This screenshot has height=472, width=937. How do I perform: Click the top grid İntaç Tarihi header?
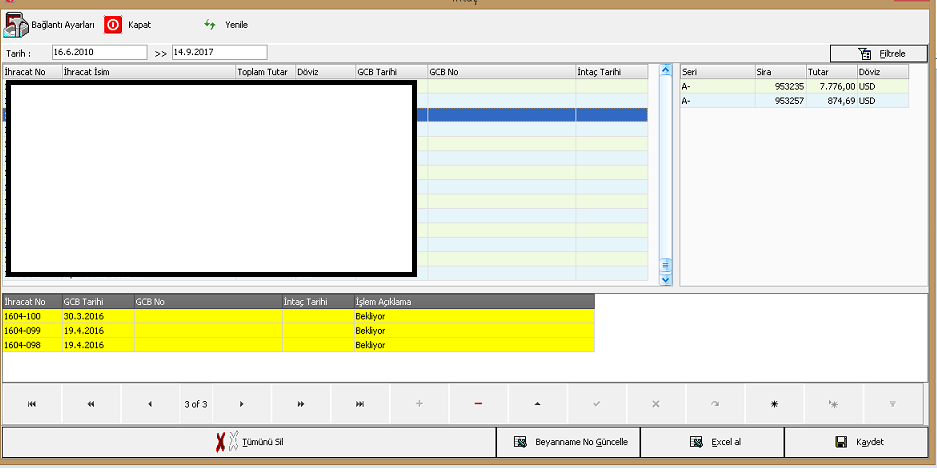pos(611,72)
